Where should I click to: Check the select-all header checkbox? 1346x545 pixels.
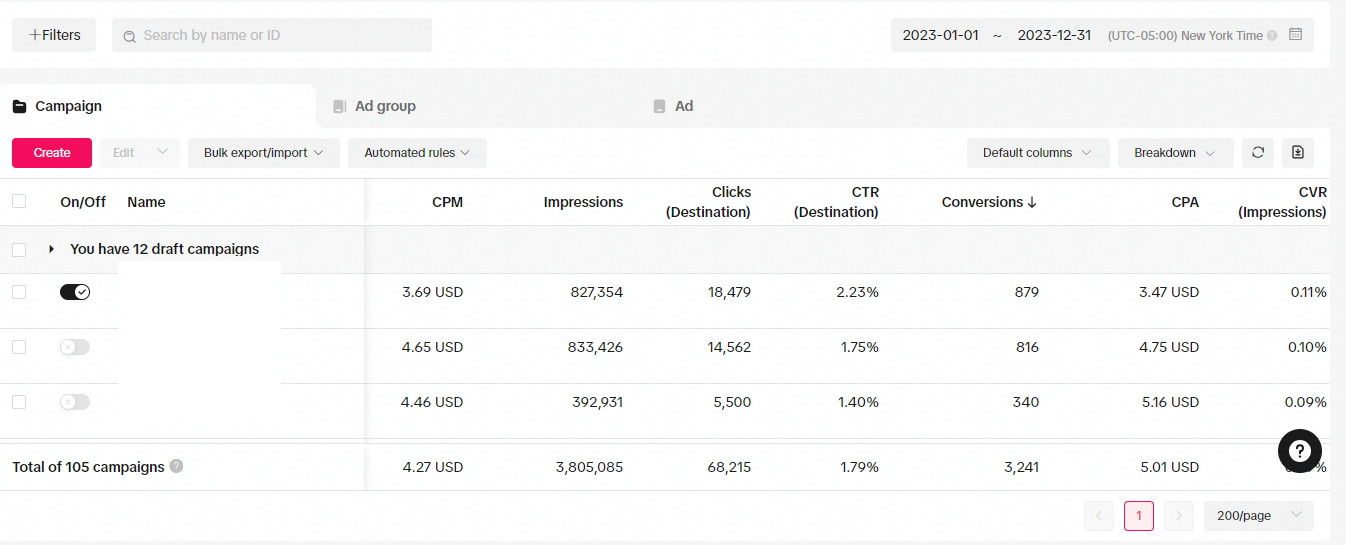[19, 201]
